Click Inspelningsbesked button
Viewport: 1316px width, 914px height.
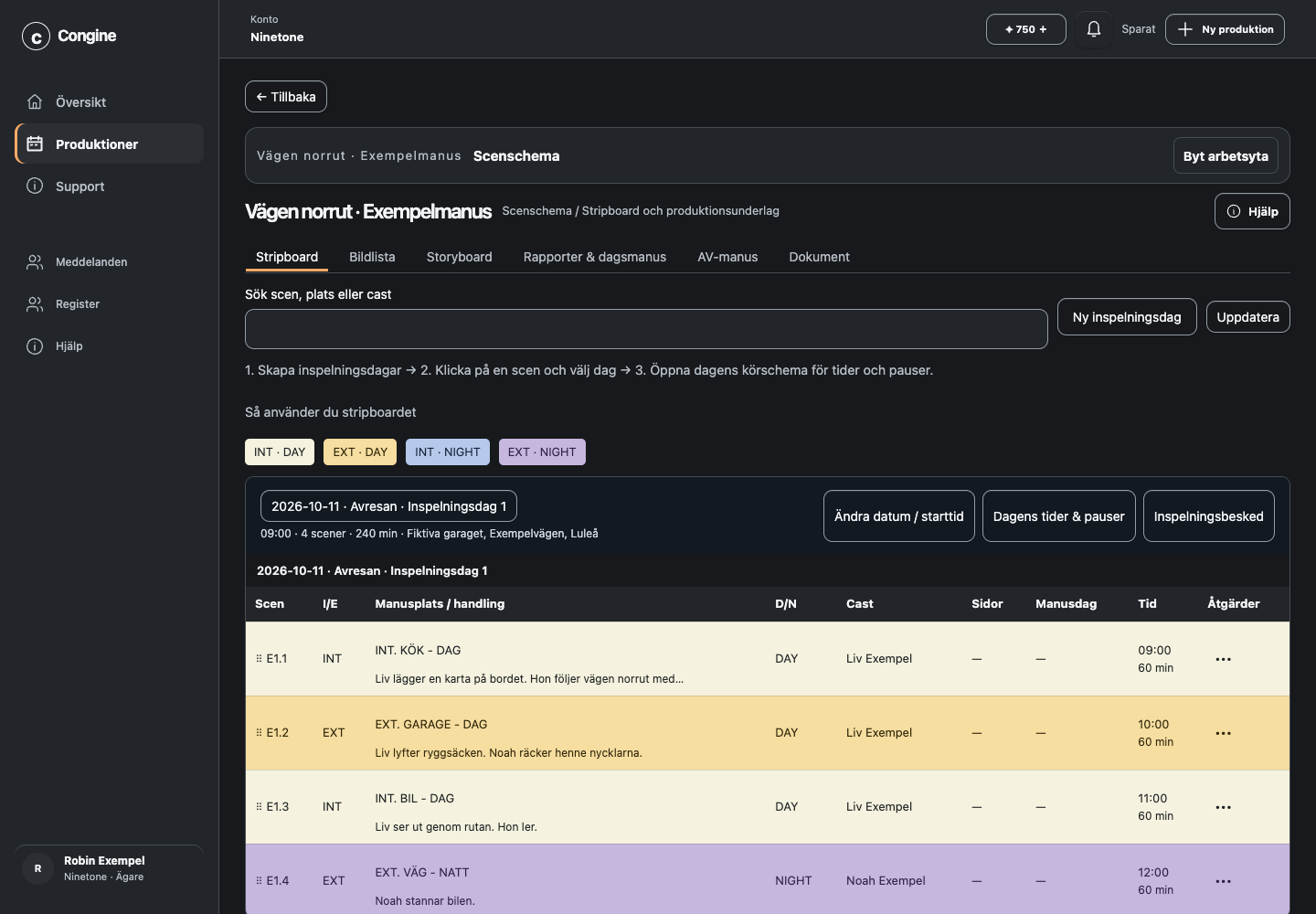coord(1208,516)
